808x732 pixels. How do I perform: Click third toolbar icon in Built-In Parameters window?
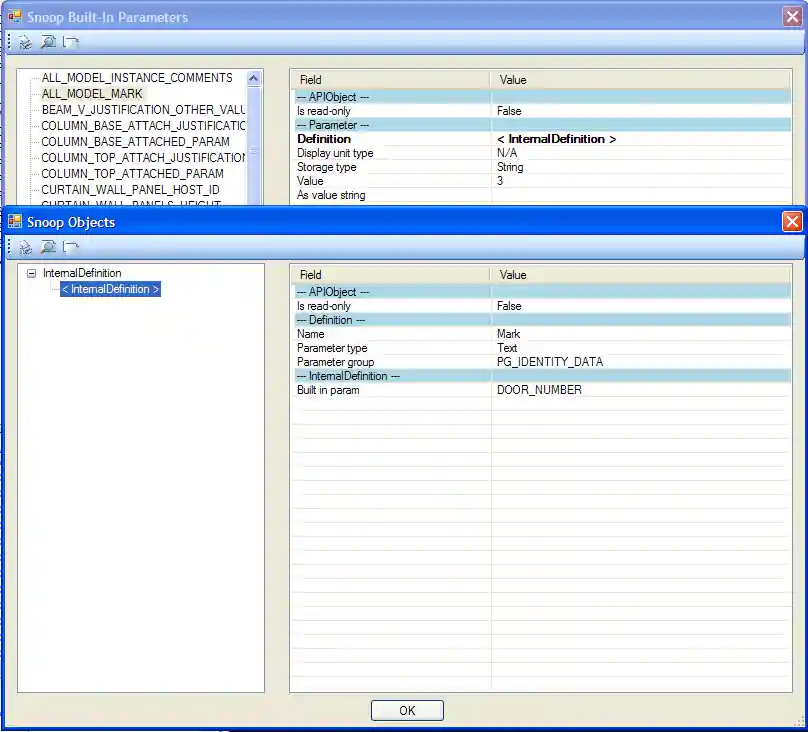(x=70, y=42)
